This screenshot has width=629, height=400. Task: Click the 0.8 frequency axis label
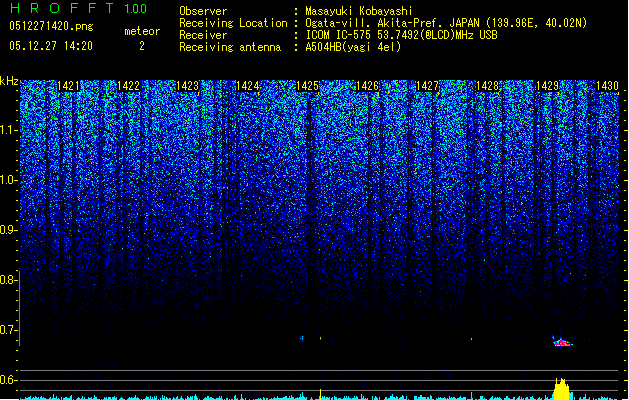(x=8, y=280)
